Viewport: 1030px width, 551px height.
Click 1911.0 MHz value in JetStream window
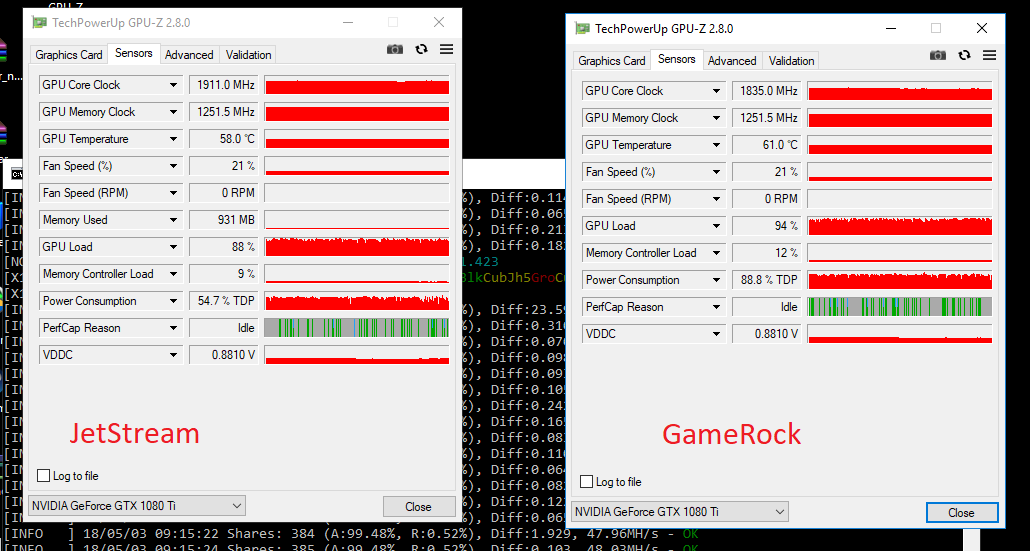click(224, 85)
